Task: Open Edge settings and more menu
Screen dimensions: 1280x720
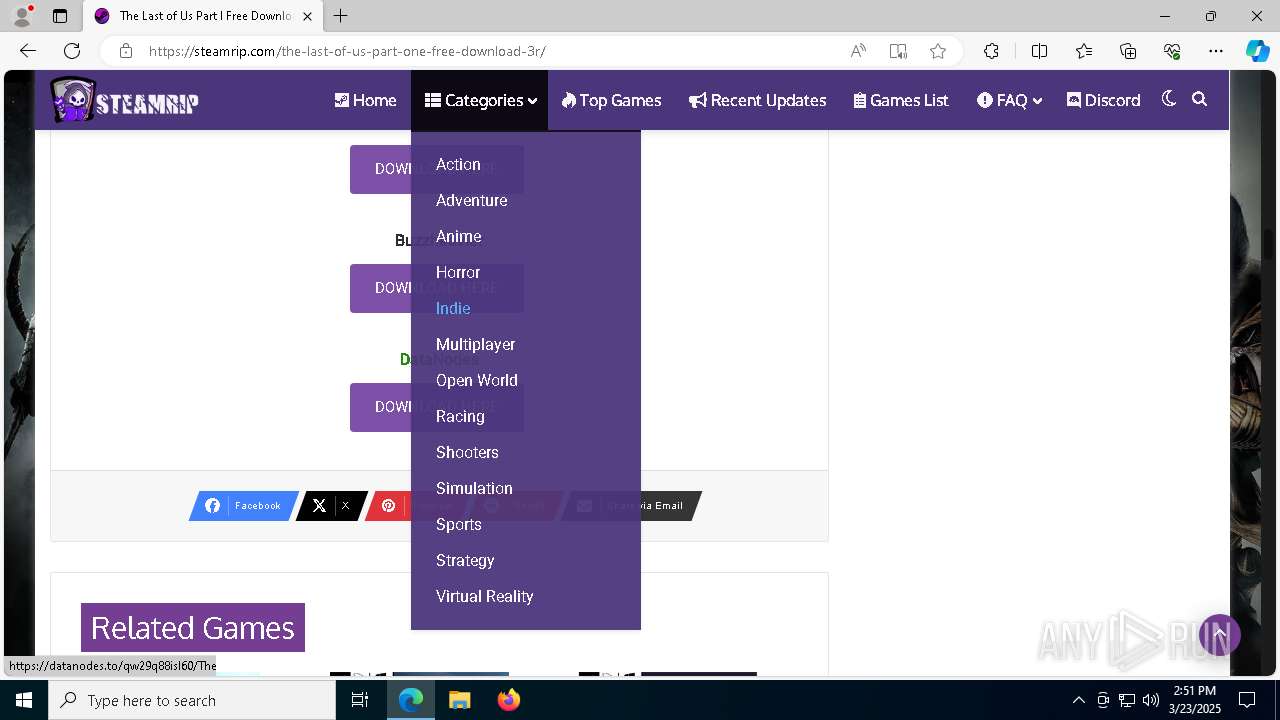Action: (1216, 51)
